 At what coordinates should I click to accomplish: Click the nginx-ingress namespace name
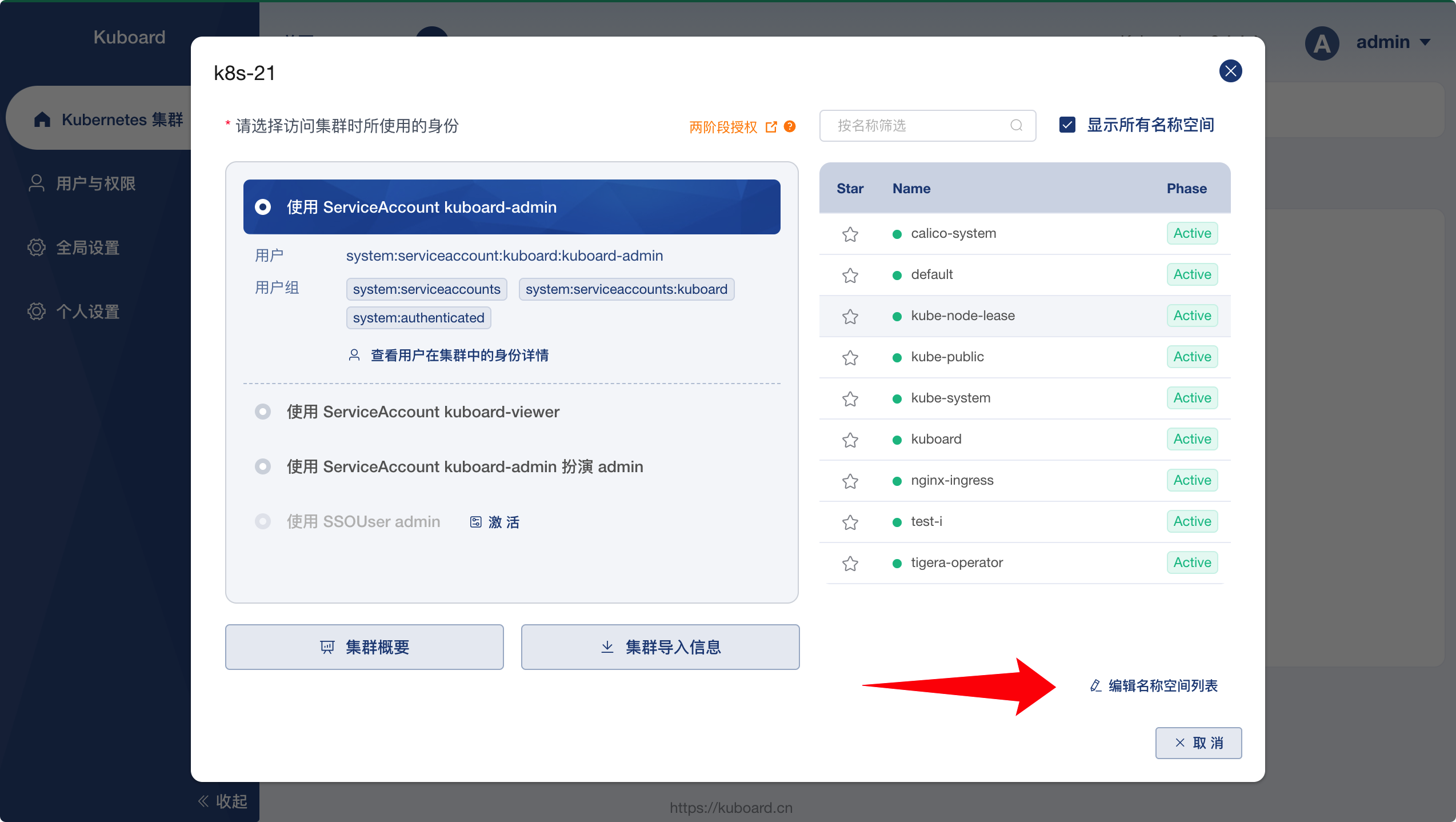pyautogui.click(x=952, y=480)
